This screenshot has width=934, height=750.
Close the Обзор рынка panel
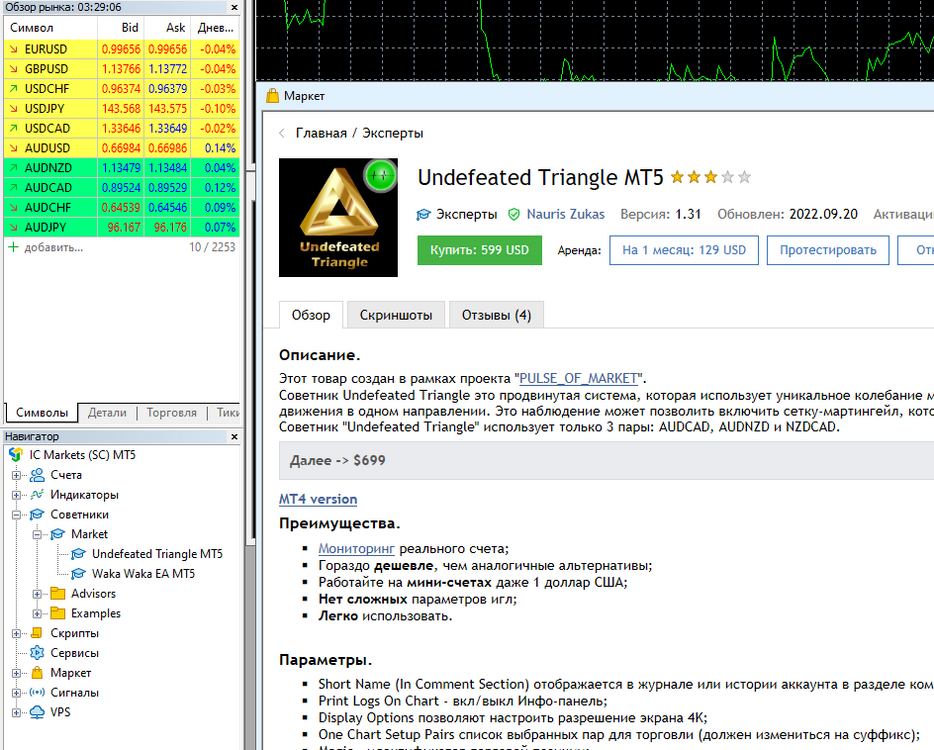coord(234,8)
